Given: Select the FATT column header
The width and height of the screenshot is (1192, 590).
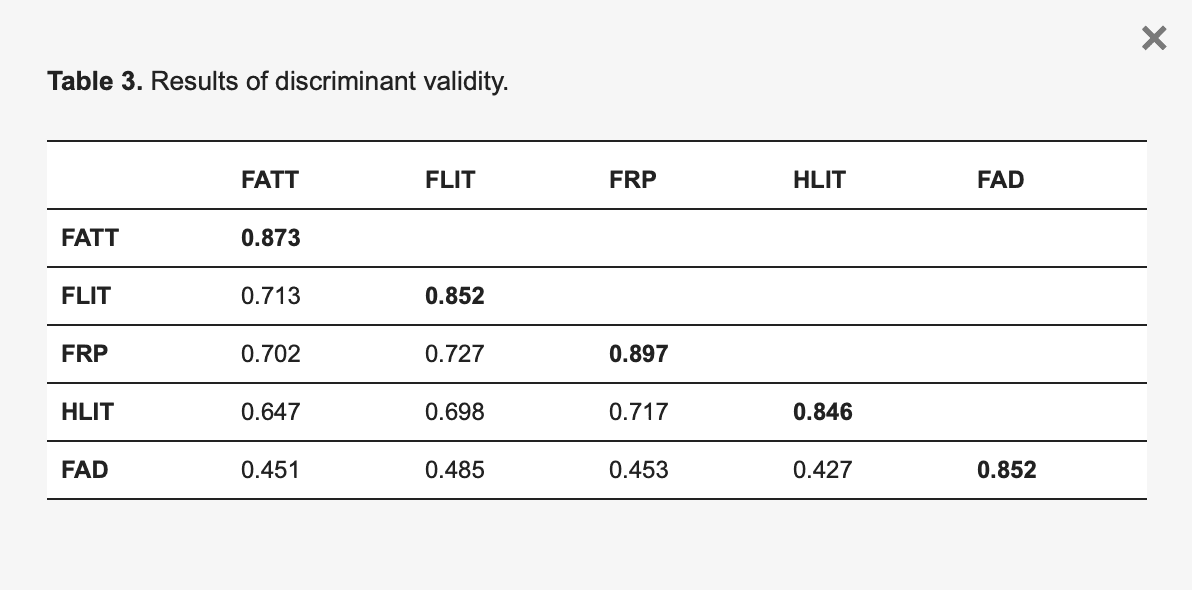Looking at the screenshot, I should 268,180.
